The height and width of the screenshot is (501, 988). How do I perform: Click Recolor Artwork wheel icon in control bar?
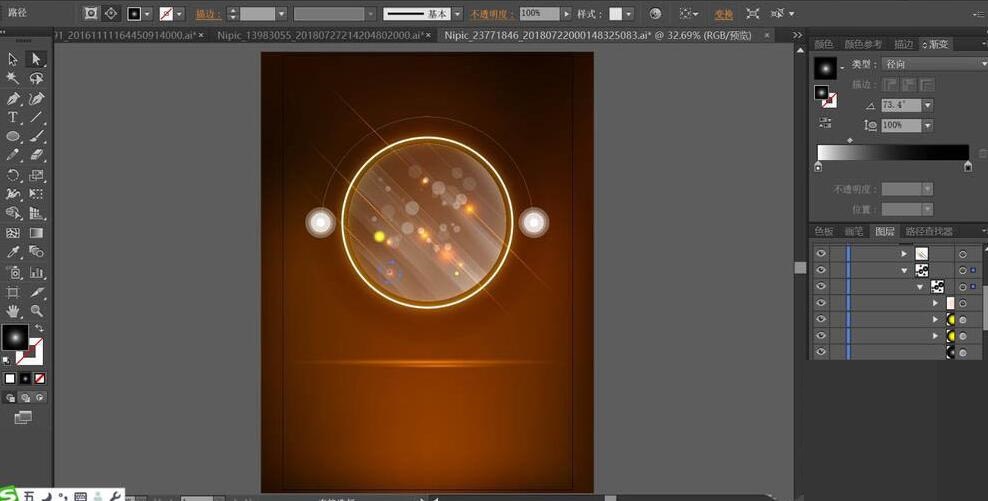[655, 13]
